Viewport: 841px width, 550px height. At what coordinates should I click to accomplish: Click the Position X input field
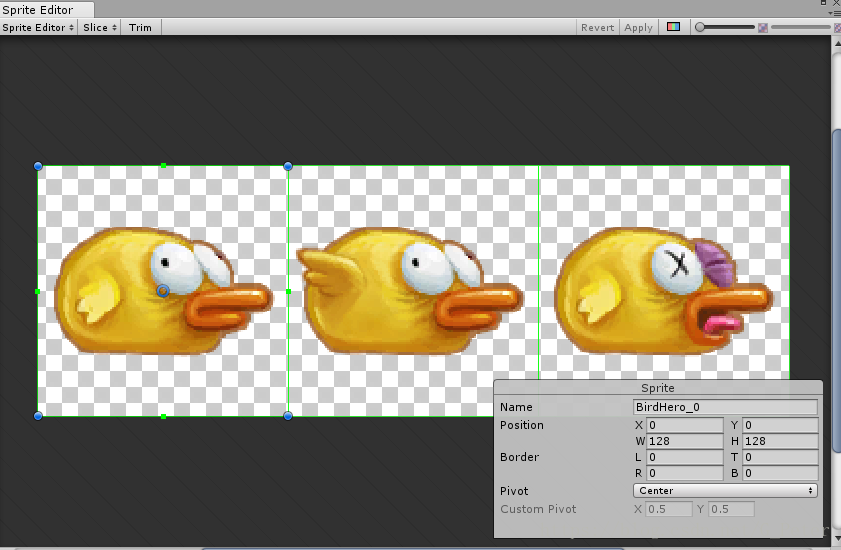coord(684,425)
